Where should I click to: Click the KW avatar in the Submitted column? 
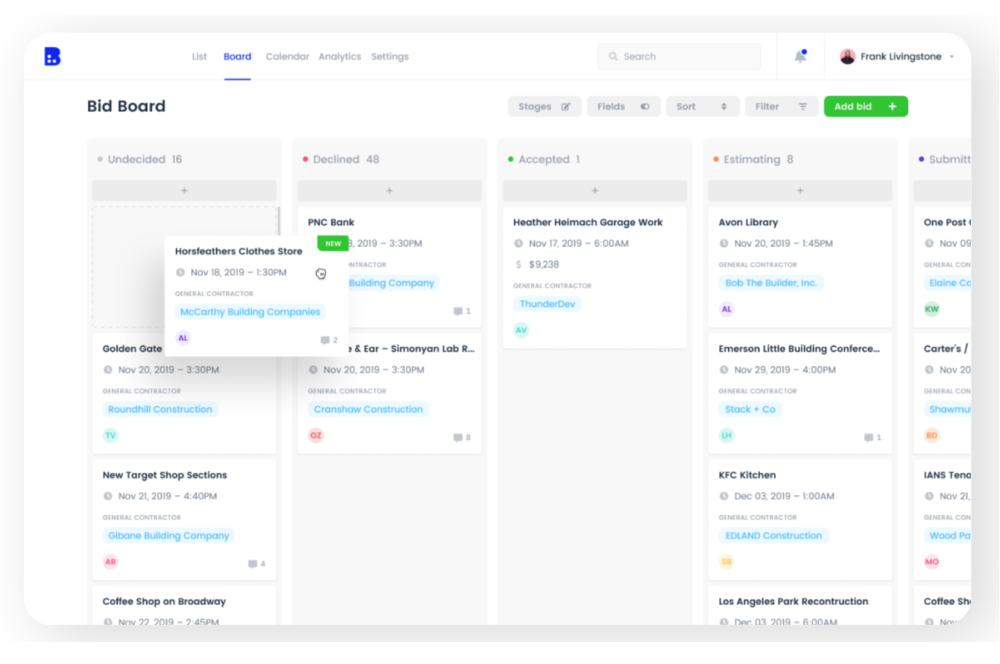coord(932,309)
